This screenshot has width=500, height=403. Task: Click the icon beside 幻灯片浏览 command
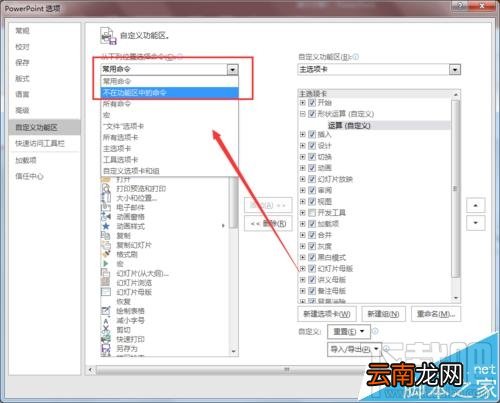(x=106, y=283)
